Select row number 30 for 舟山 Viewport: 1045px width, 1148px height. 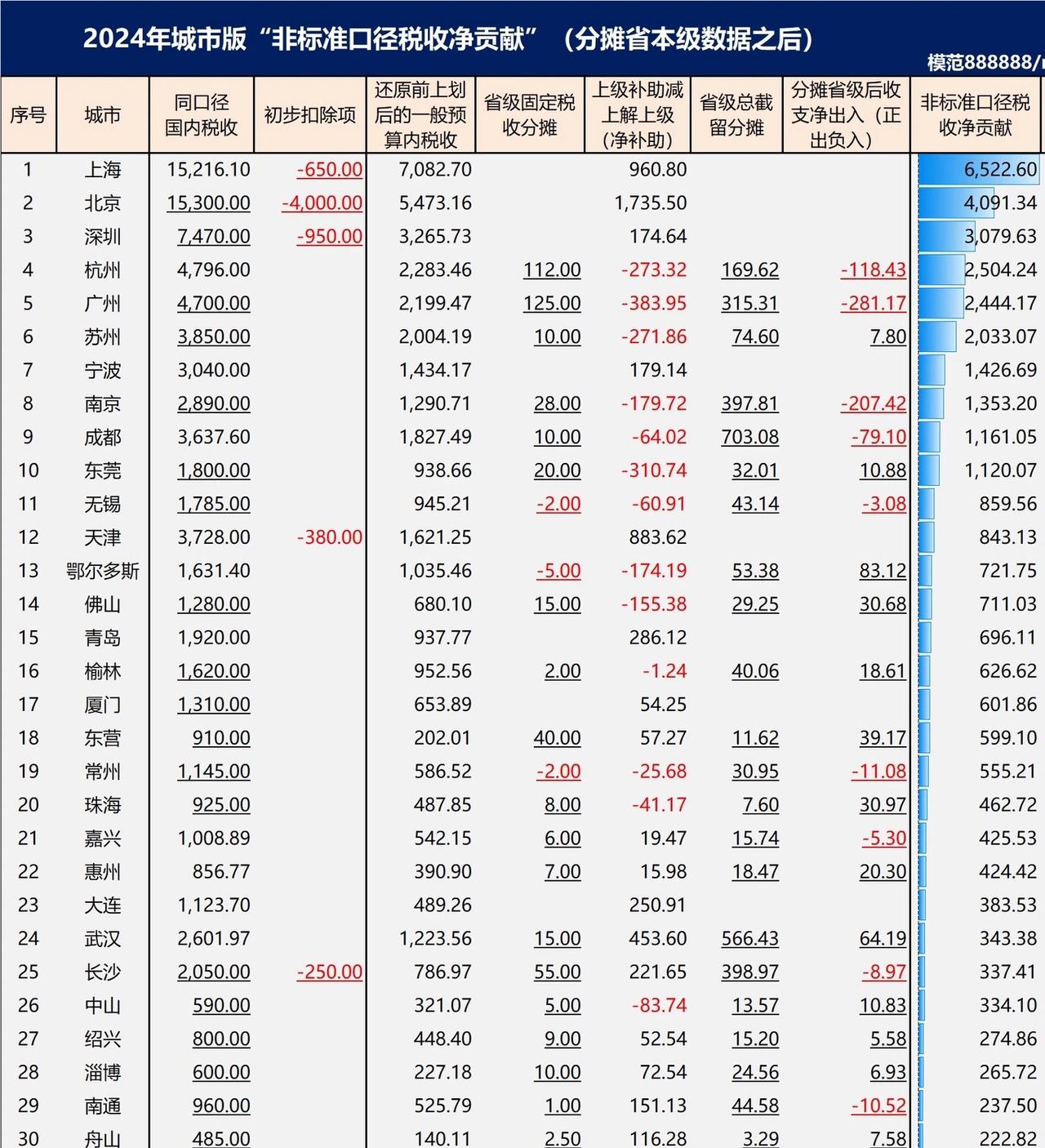(x=28, y=1137)
